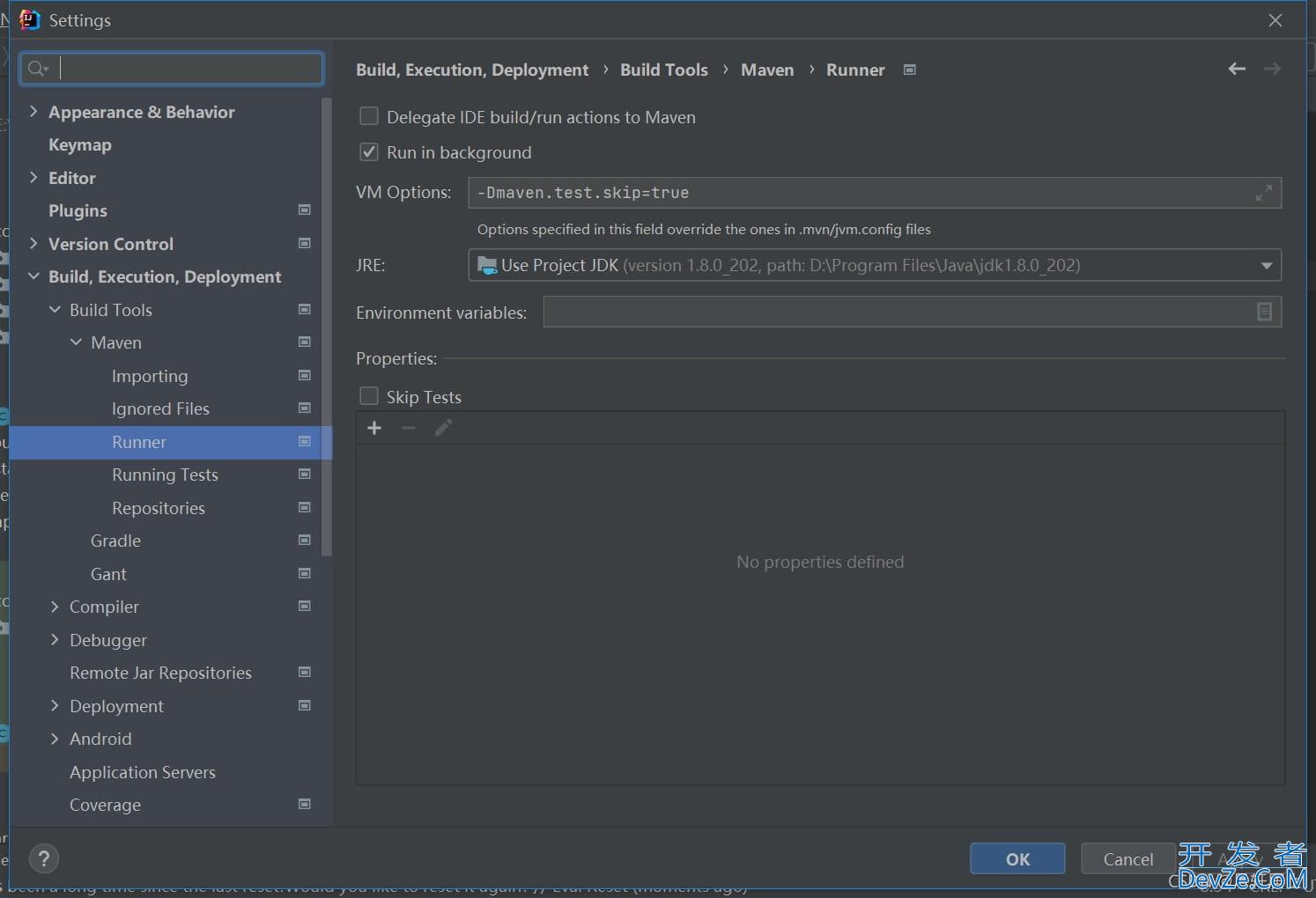Open Ignored Files settings
Image resolution: width=1316 pixels, height=898 pixels.
(x=160, y=409)
